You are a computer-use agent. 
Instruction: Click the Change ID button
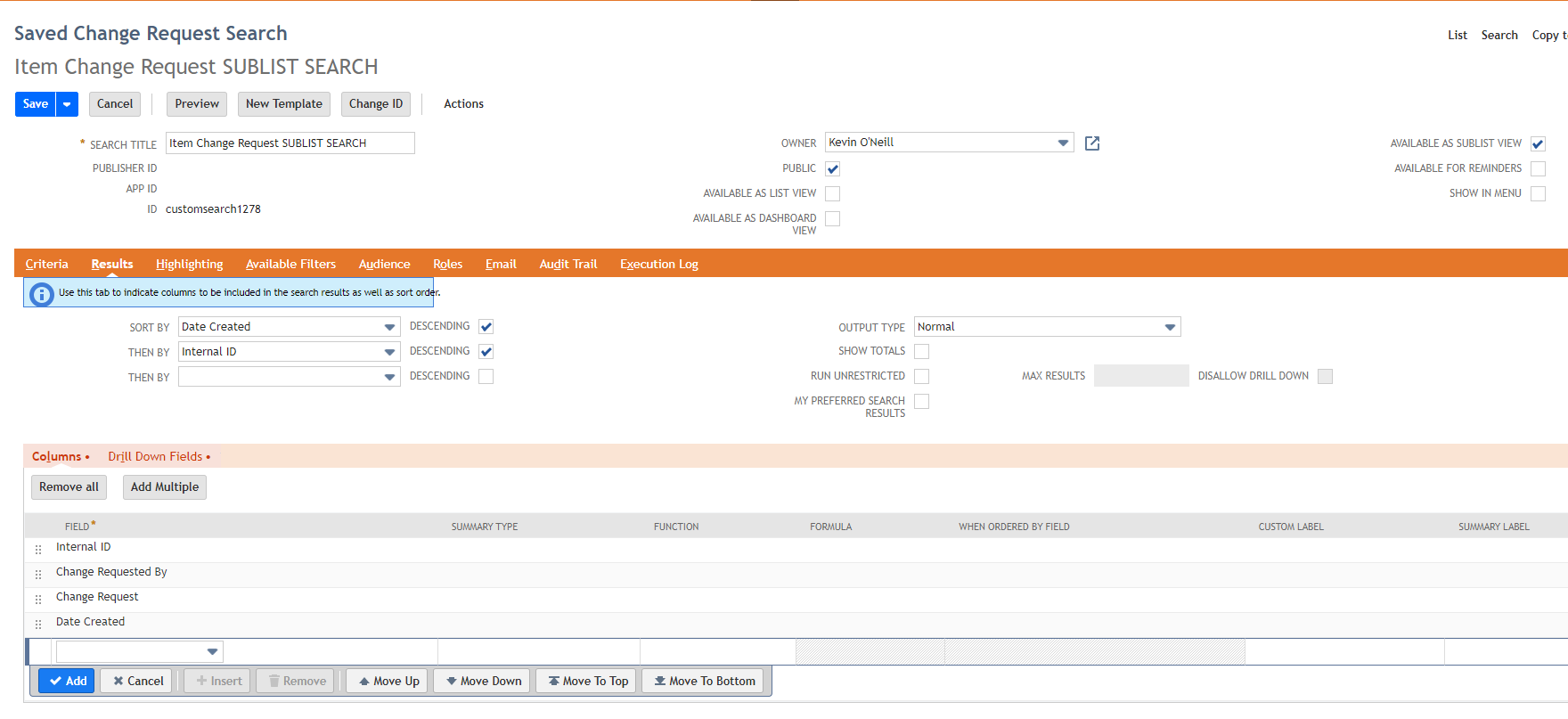pos(376,104)
